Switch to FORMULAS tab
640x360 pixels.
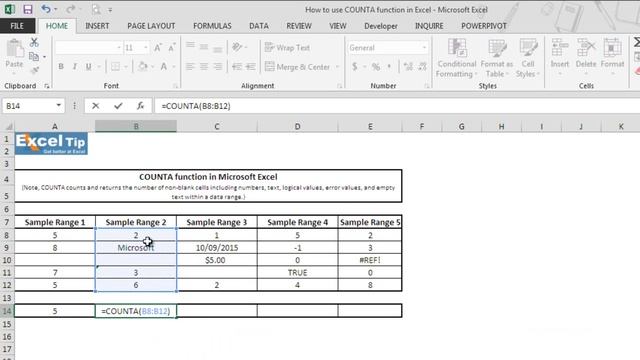pos(212,26)
